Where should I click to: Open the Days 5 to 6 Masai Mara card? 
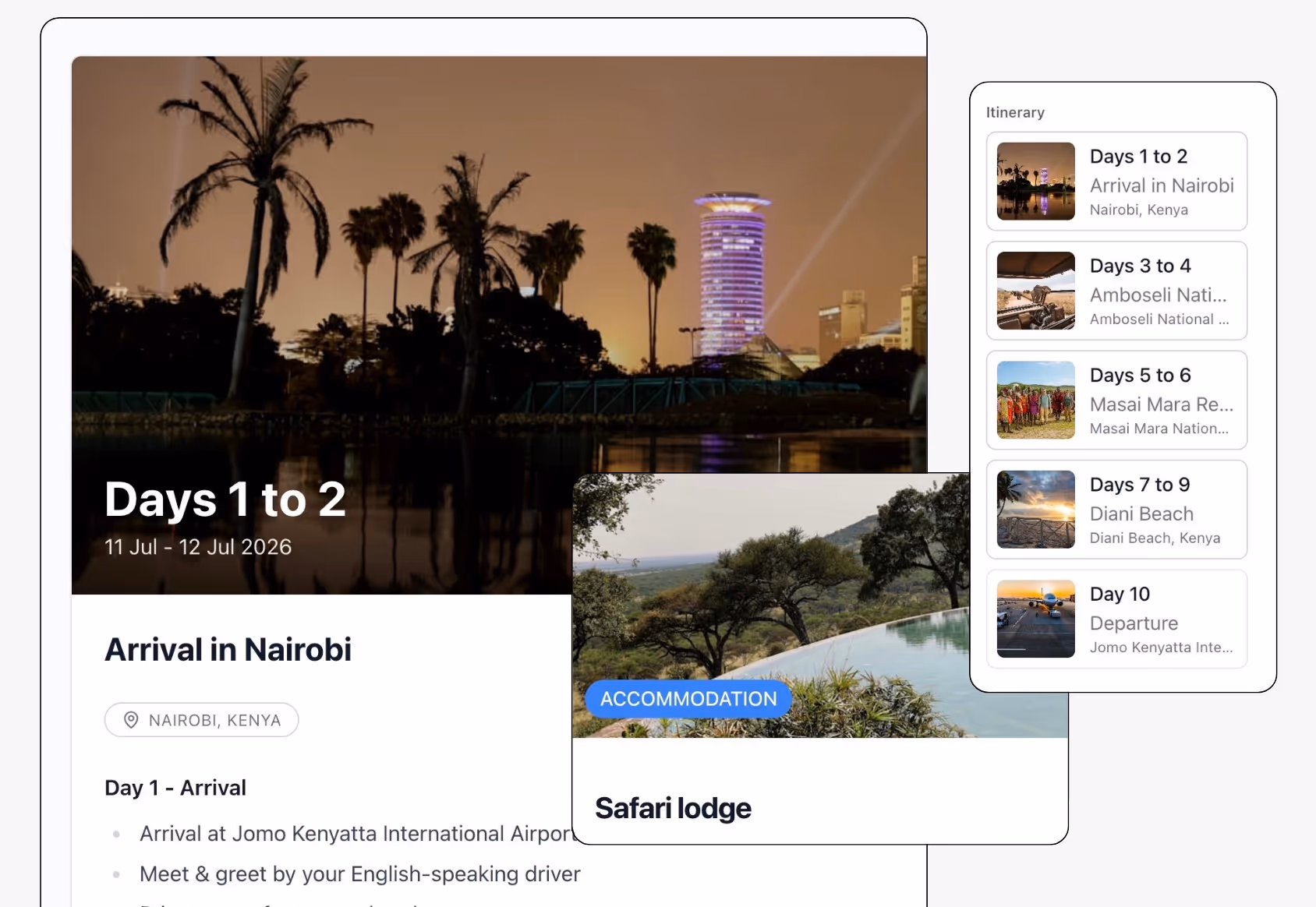click(1116, 401)
